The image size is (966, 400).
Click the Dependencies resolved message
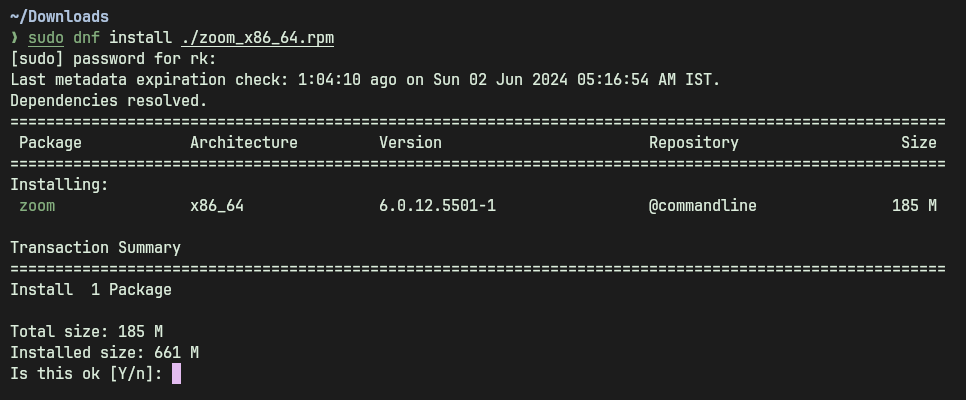(109, 101)
